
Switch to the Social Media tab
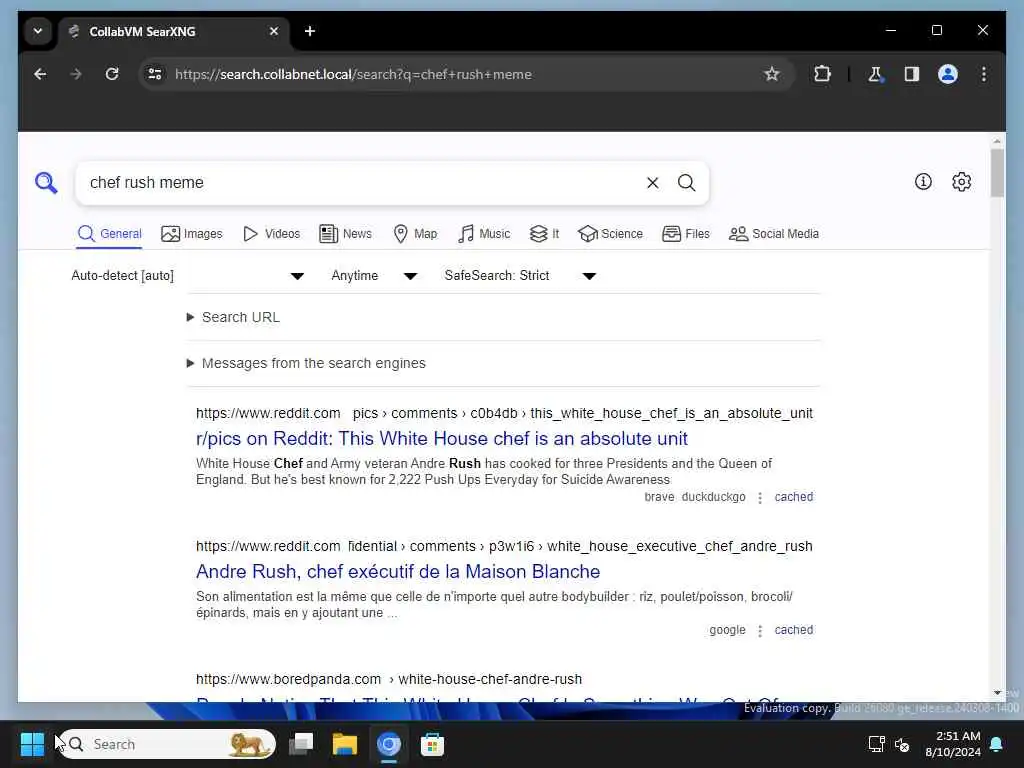(x=774, y=234)
